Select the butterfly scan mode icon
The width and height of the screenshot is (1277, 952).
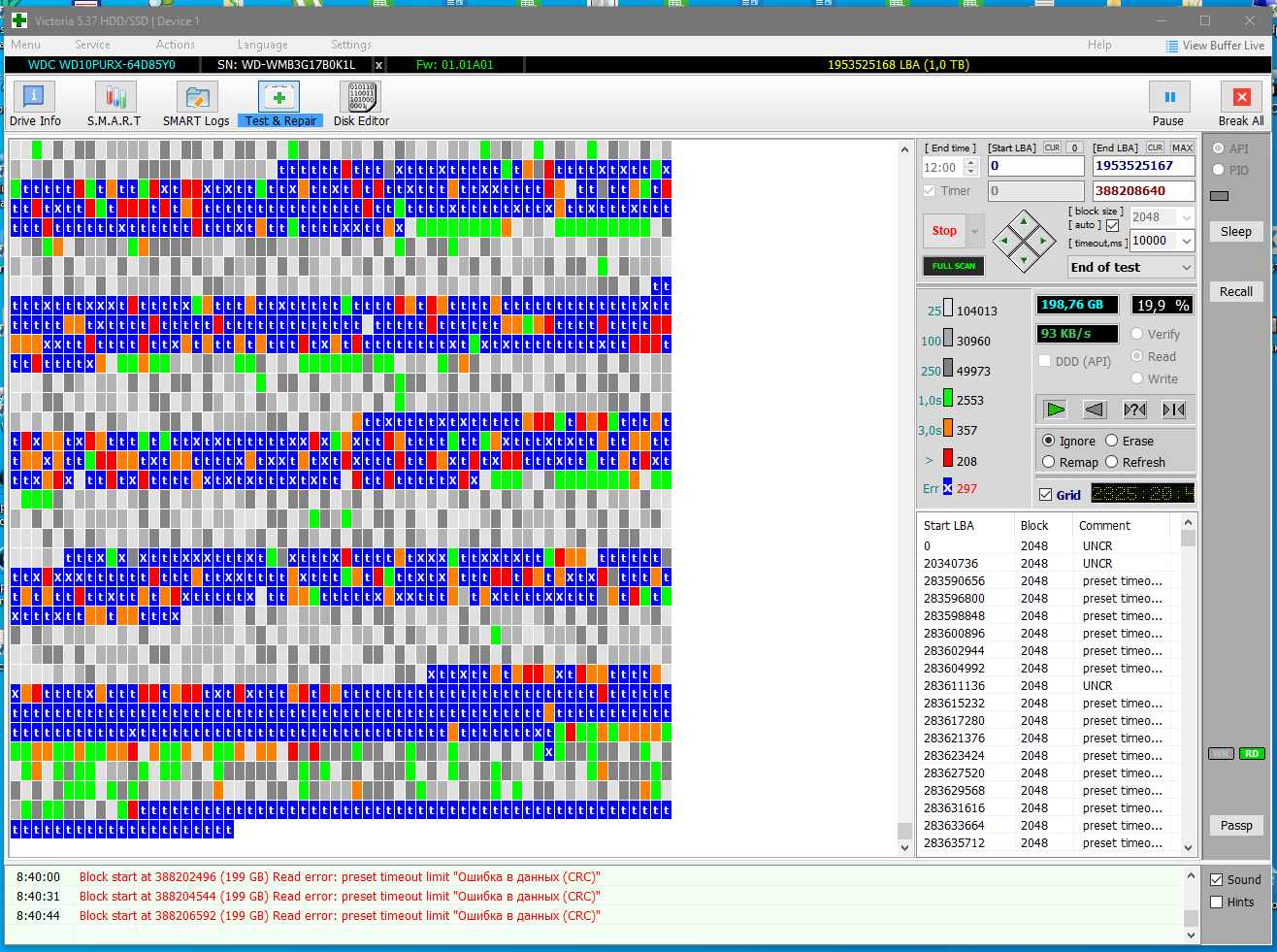coord(1174,410)
